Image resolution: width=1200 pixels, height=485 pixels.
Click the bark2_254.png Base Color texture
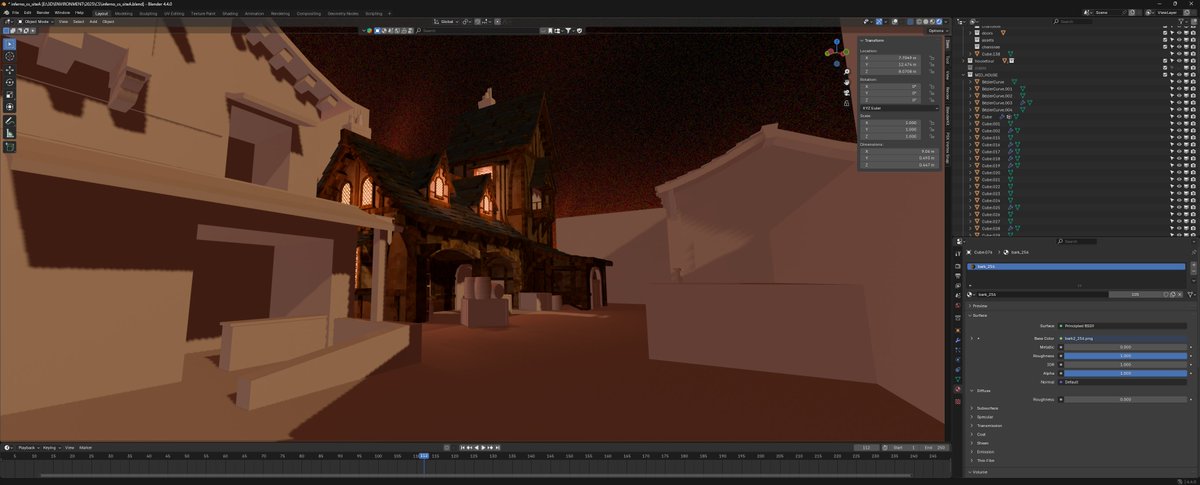pyautogui.click(x=1123, y=339)
